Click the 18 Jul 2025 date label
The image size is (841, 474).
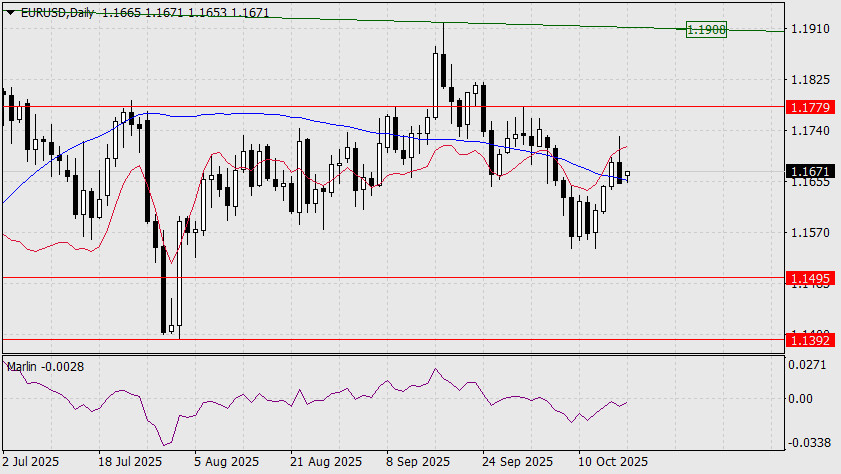point(130,462)
